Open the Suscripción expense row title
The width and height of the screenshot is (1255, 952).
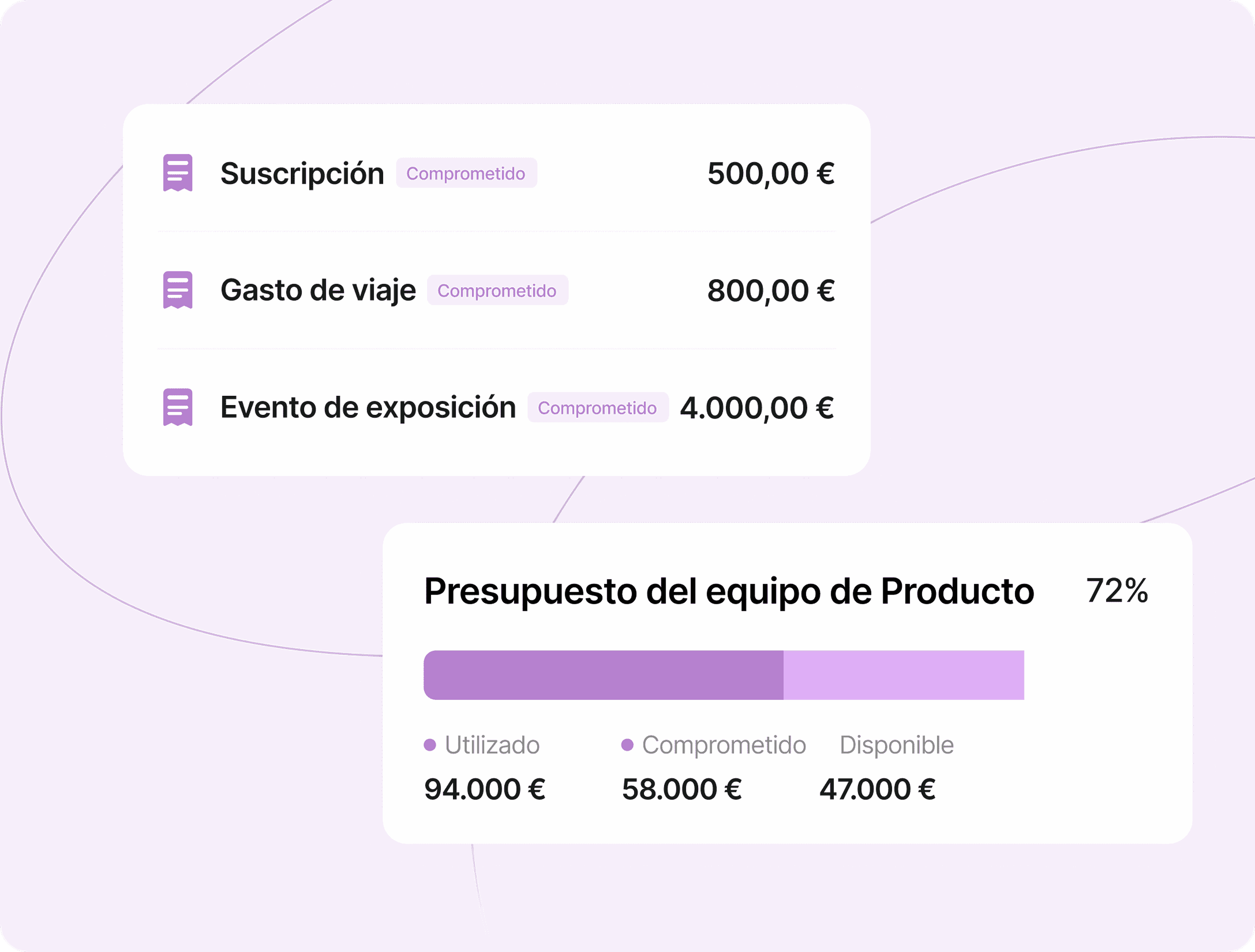click(302, 174)
